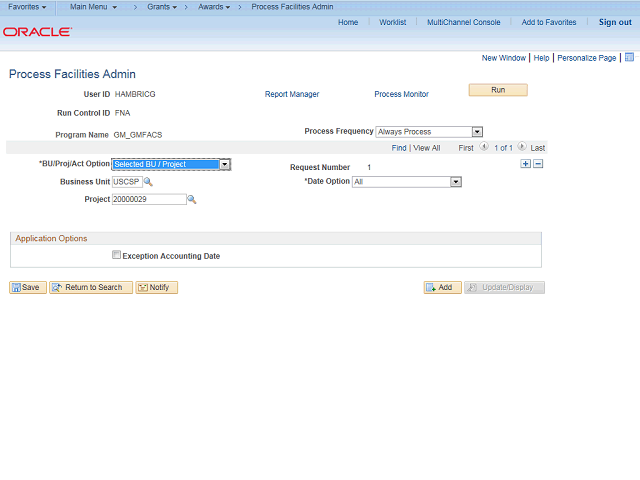Open Process Monitor link
The image size is (640, 480).
coord(402,94)
